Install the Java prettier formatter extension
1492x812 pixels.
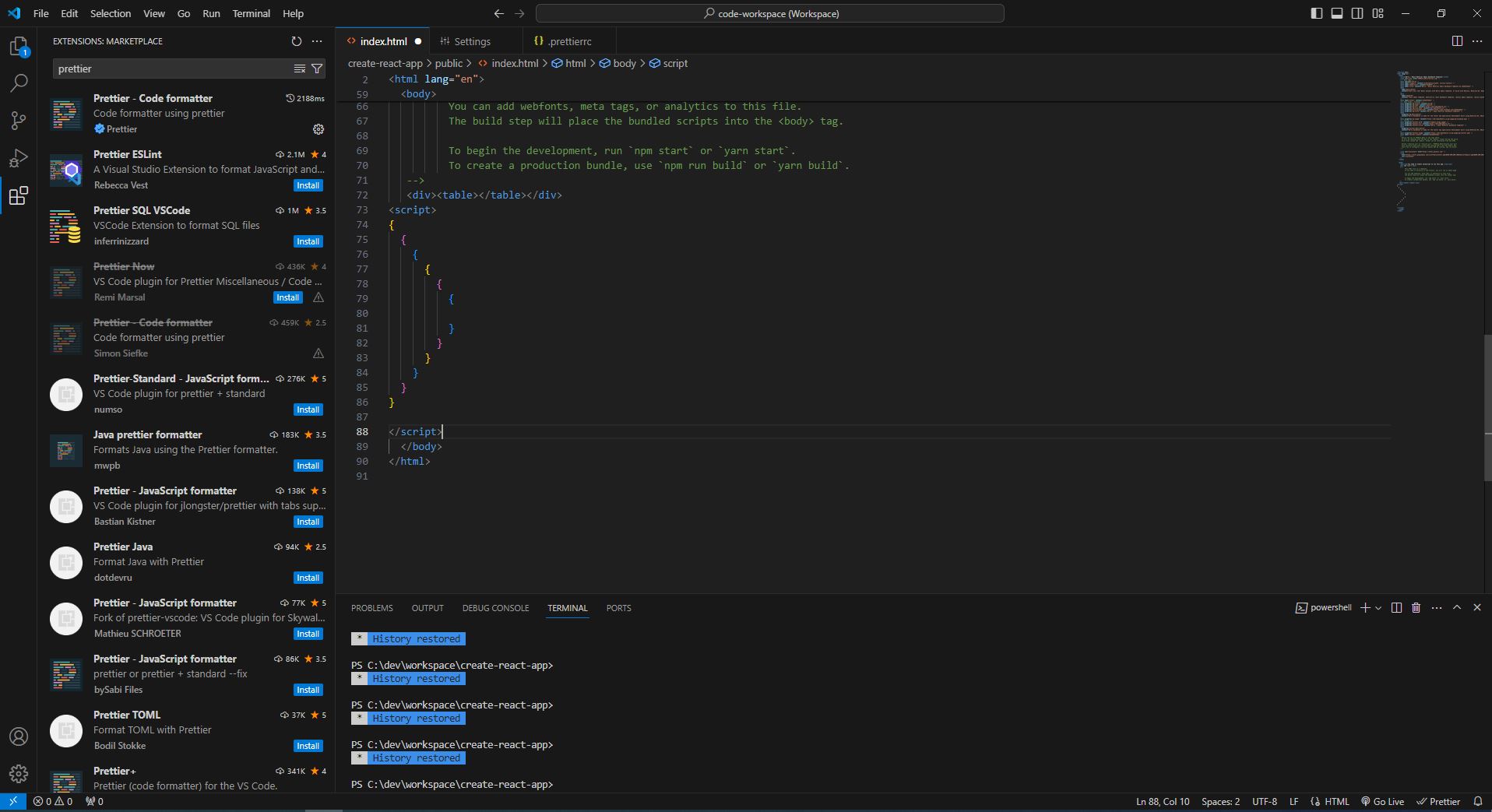pyautogui.click(x=308, y=466)
